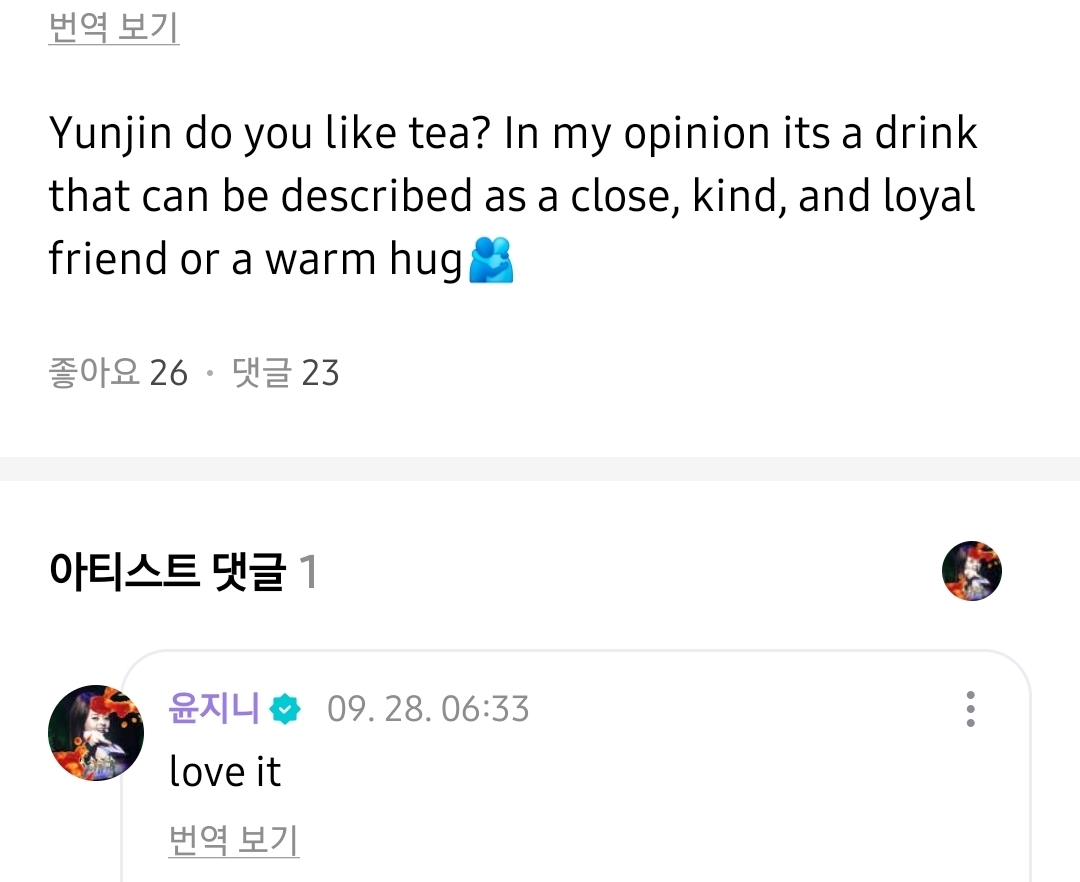The height and width of the screenshot is (882, 1080).
Task: Tap the likes number 26
Action: (168, 373)
